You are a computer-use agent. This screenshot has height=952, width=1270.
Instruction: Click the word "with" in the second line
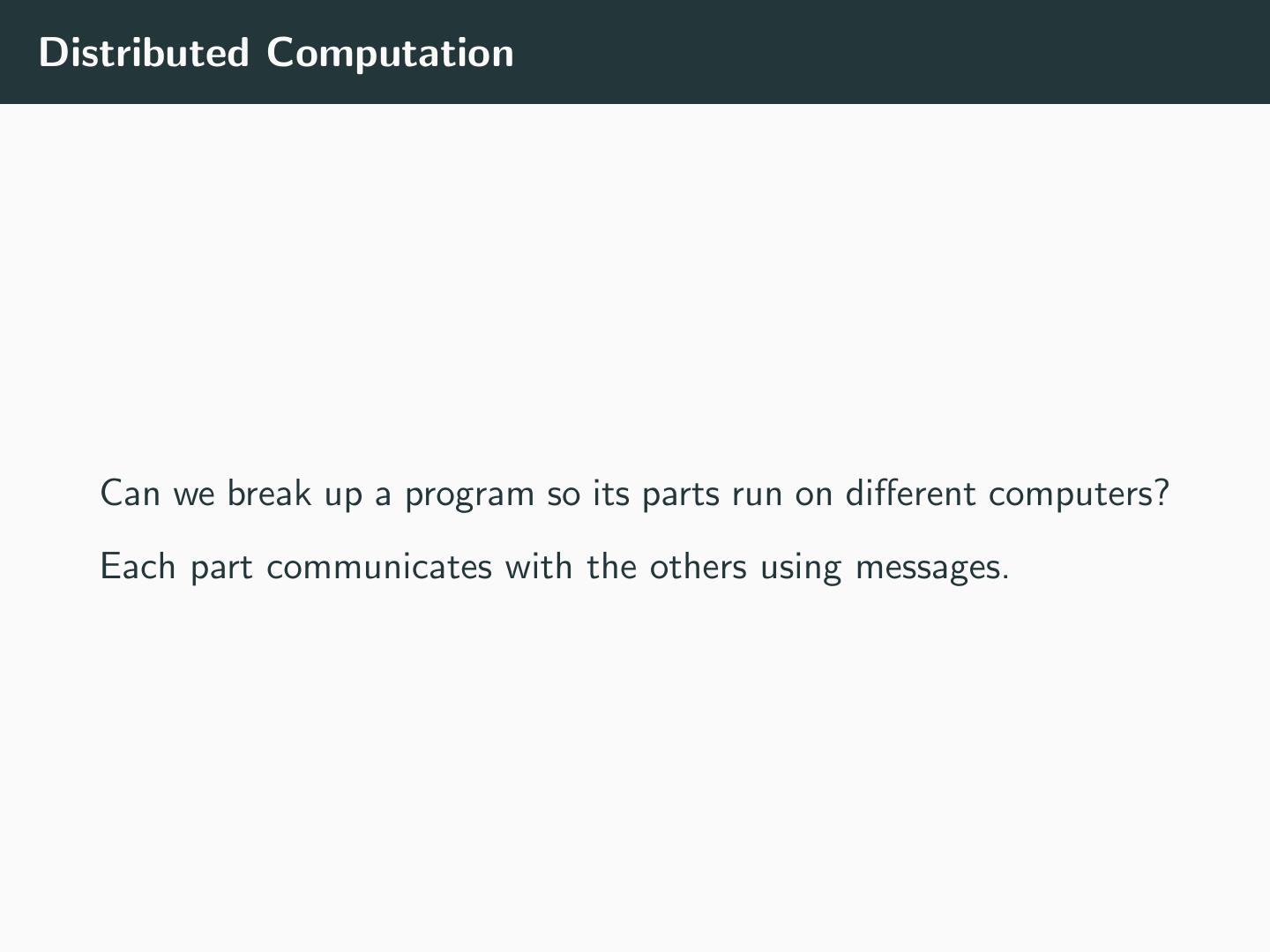[x=539, y=567]
